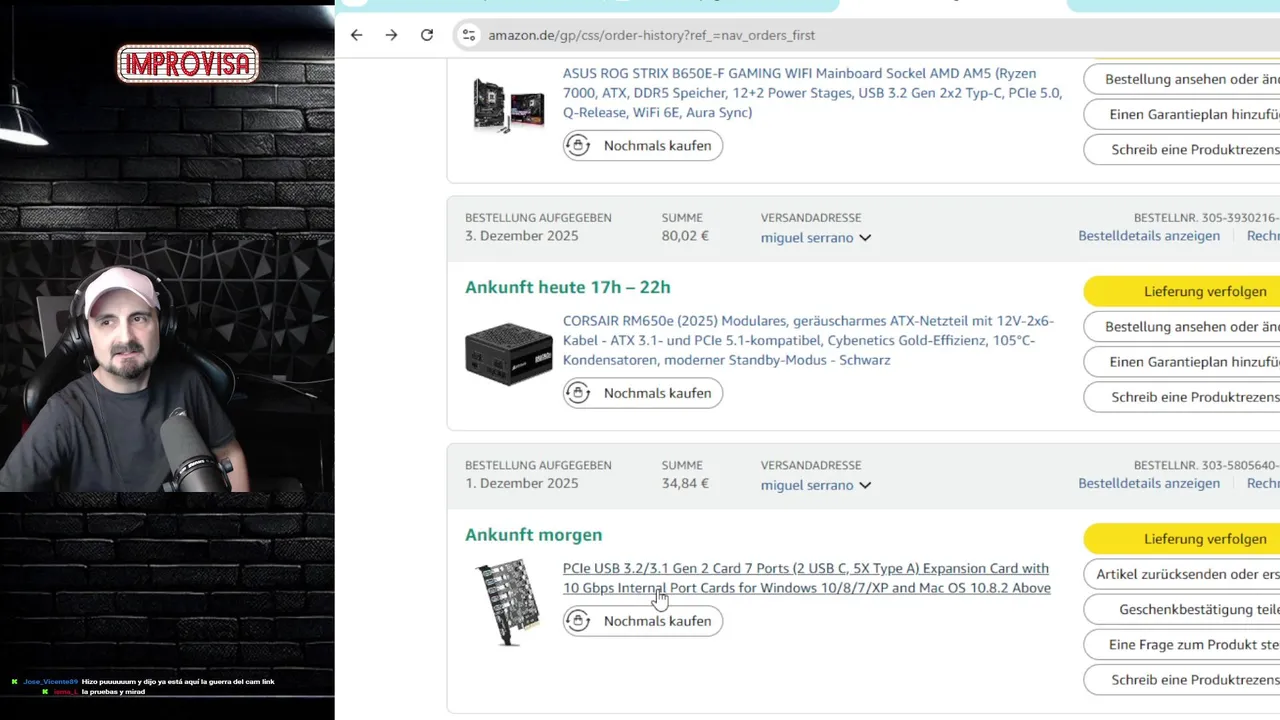Ask a question about the PCIe card
The image size is (1280, 720).
click(x=1182, y=645)
